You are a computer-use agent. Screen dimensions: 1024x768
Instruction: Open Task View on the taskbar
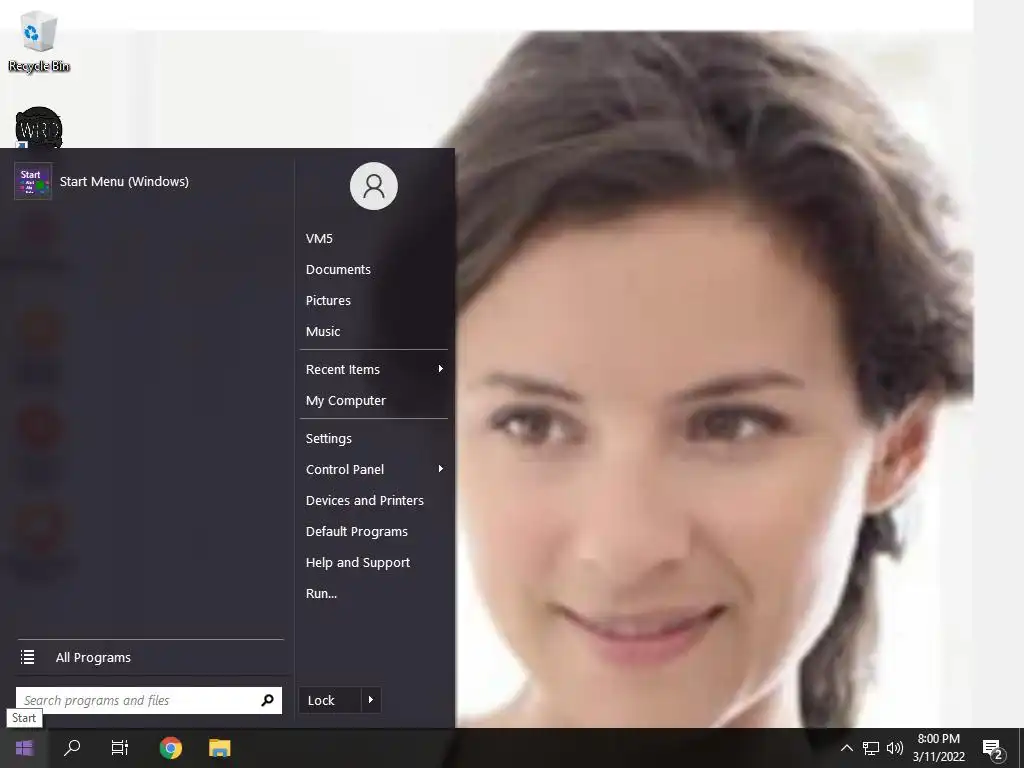click(x=120, y=748)
